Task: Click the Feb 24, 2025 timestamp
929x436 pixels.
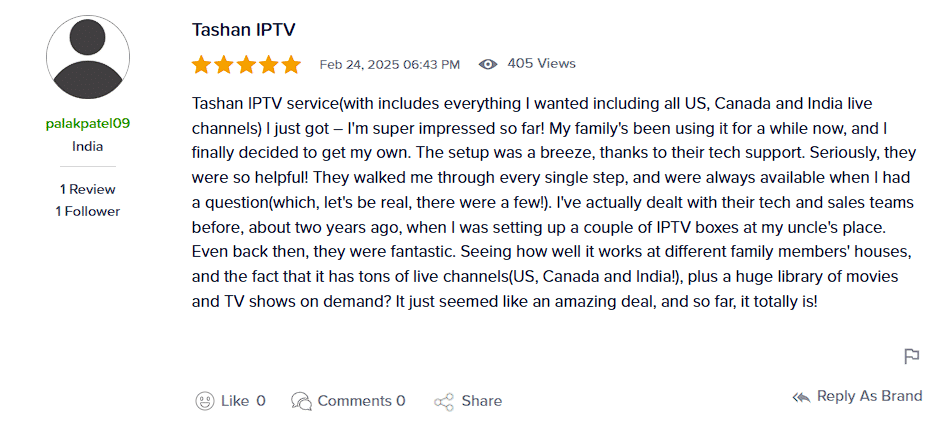Action: tap(390, 64)
